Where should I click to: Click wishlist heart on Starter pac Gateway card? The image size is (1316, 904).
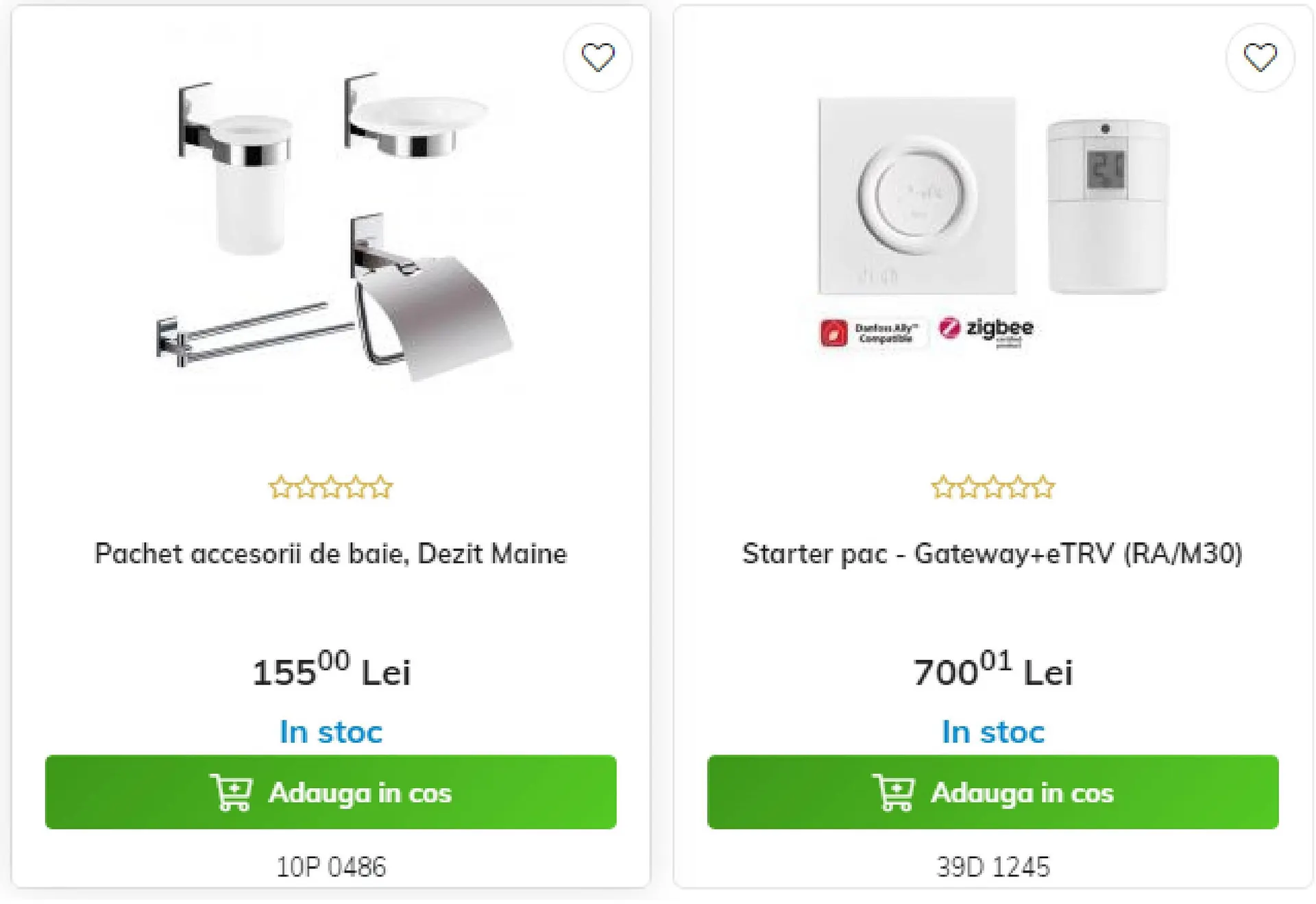point(1260,58)
